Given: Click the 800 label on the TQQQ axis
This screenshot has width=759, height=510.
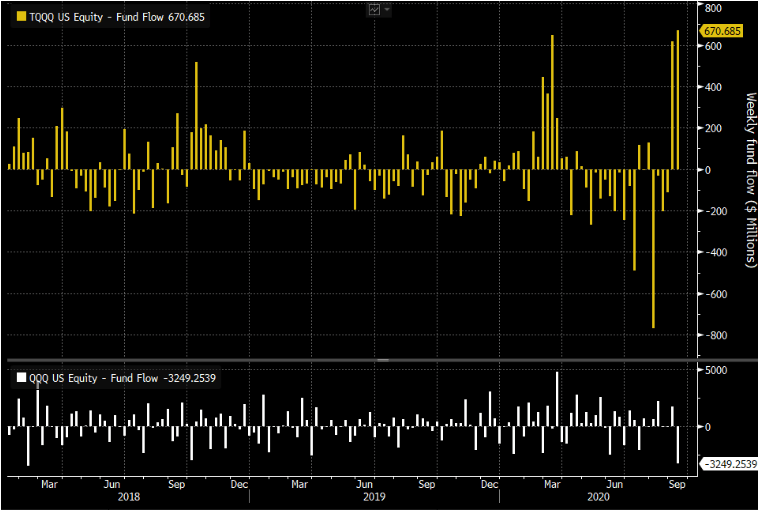Looking at the screenshot, I should 713,8.
